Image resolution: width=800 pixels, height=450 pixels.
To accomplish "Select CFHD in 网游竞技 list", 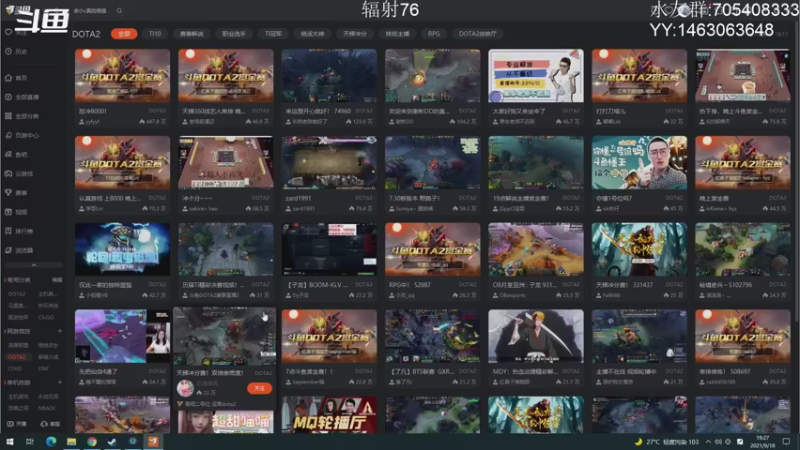I will [15, 368].
